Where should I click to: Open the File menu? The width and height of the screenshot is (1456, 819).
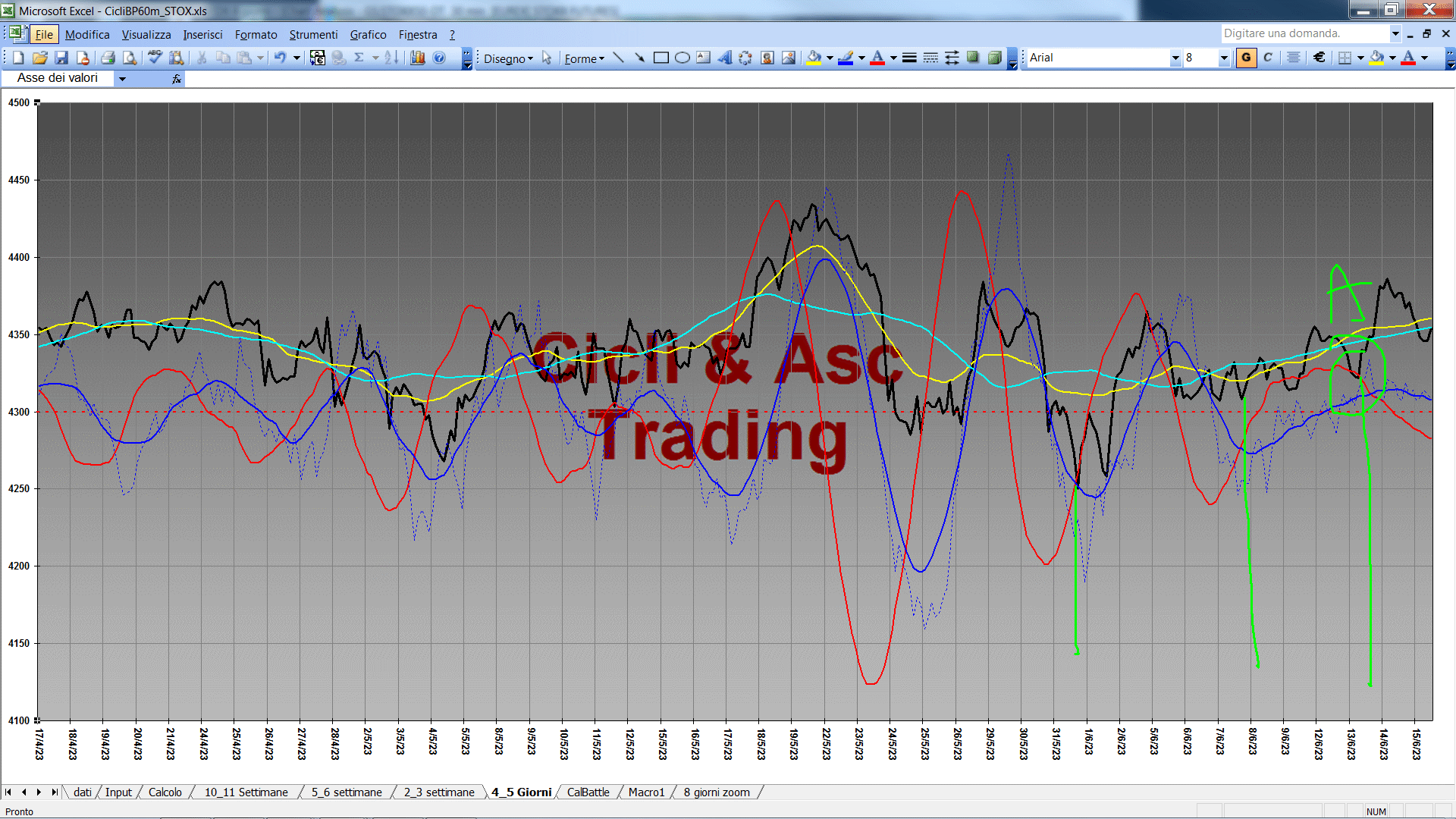[44, 35]
